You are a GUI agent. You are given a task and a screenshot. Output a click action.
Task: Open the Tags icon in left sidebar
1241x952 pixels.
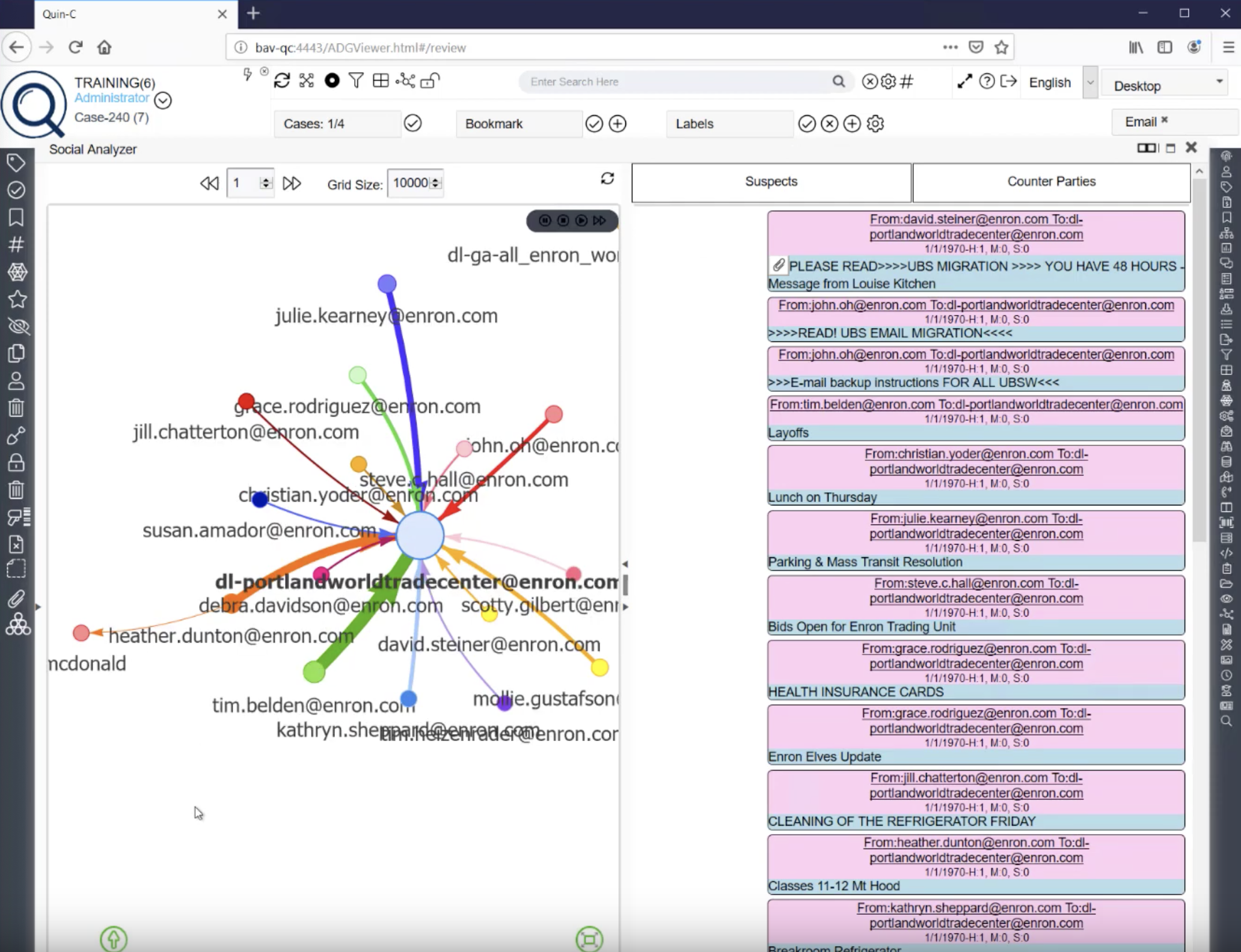pos(16,162)
